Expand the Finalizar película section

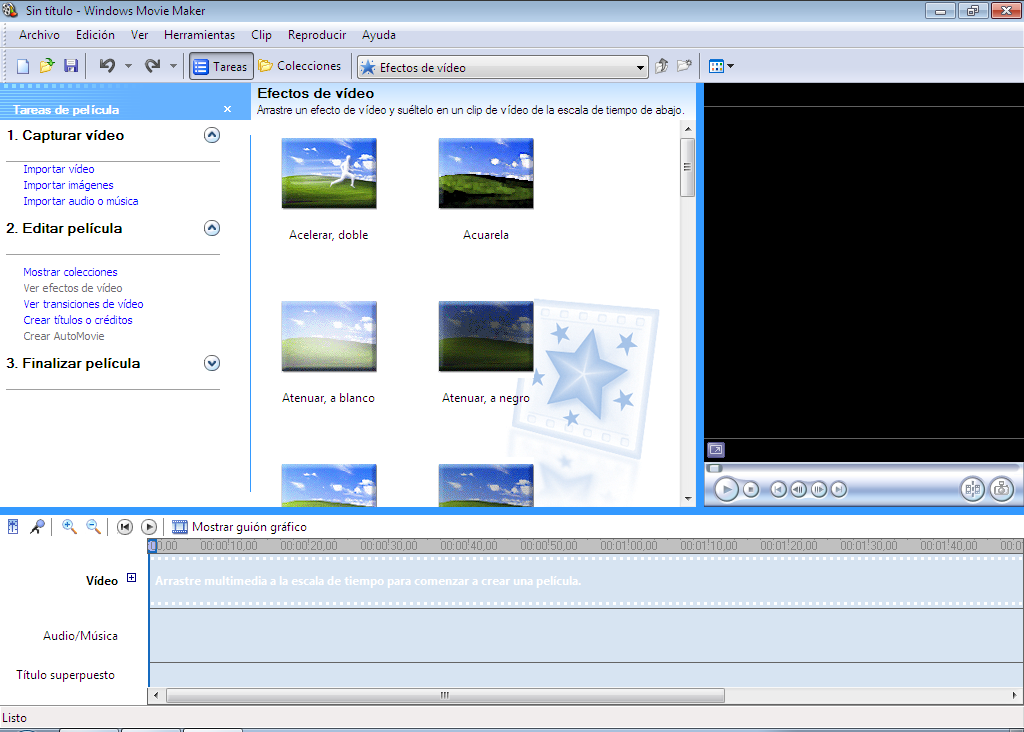(212, 363)
